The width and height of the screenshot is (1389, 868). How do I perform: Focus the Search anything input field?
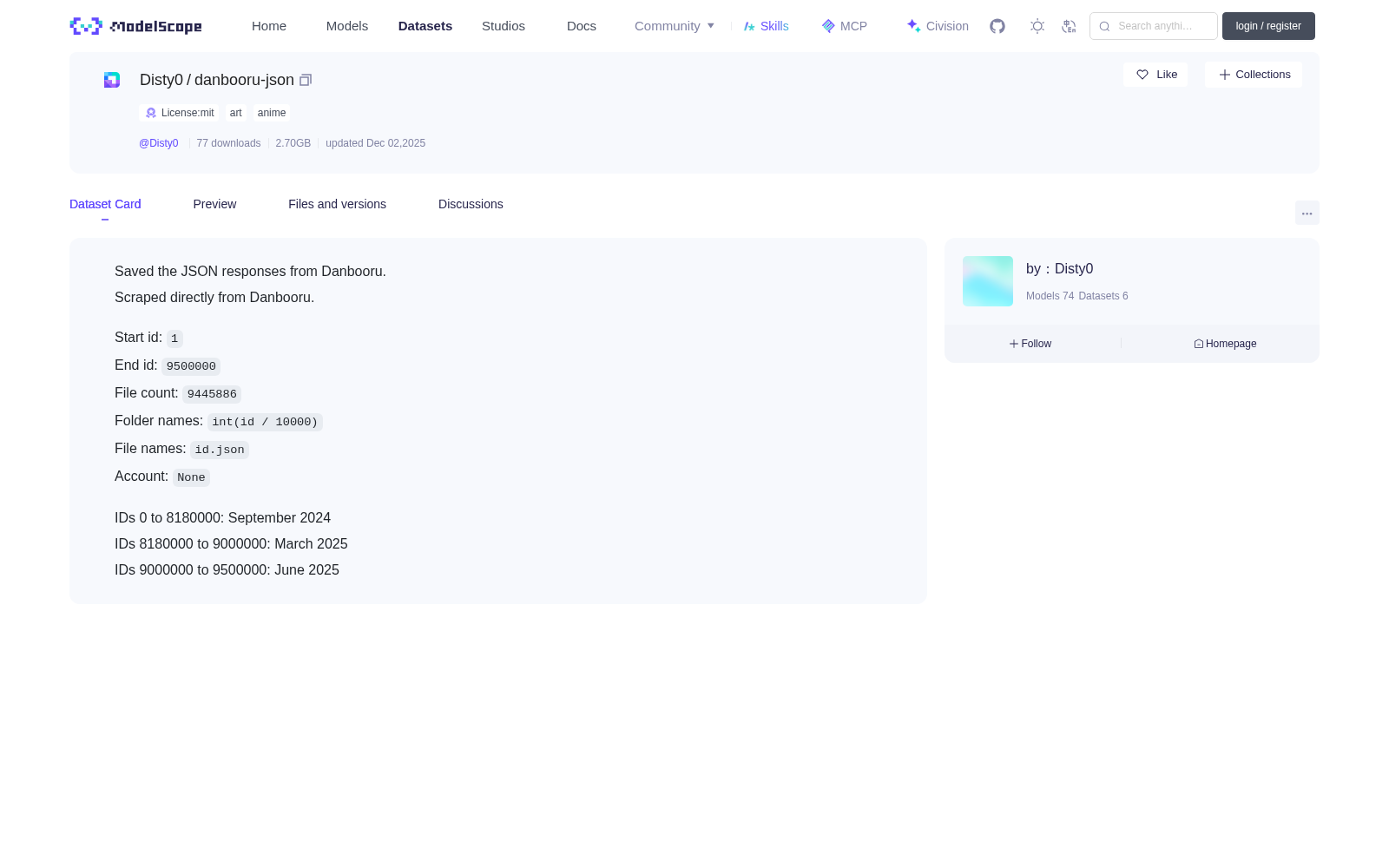coord(1154,26)
